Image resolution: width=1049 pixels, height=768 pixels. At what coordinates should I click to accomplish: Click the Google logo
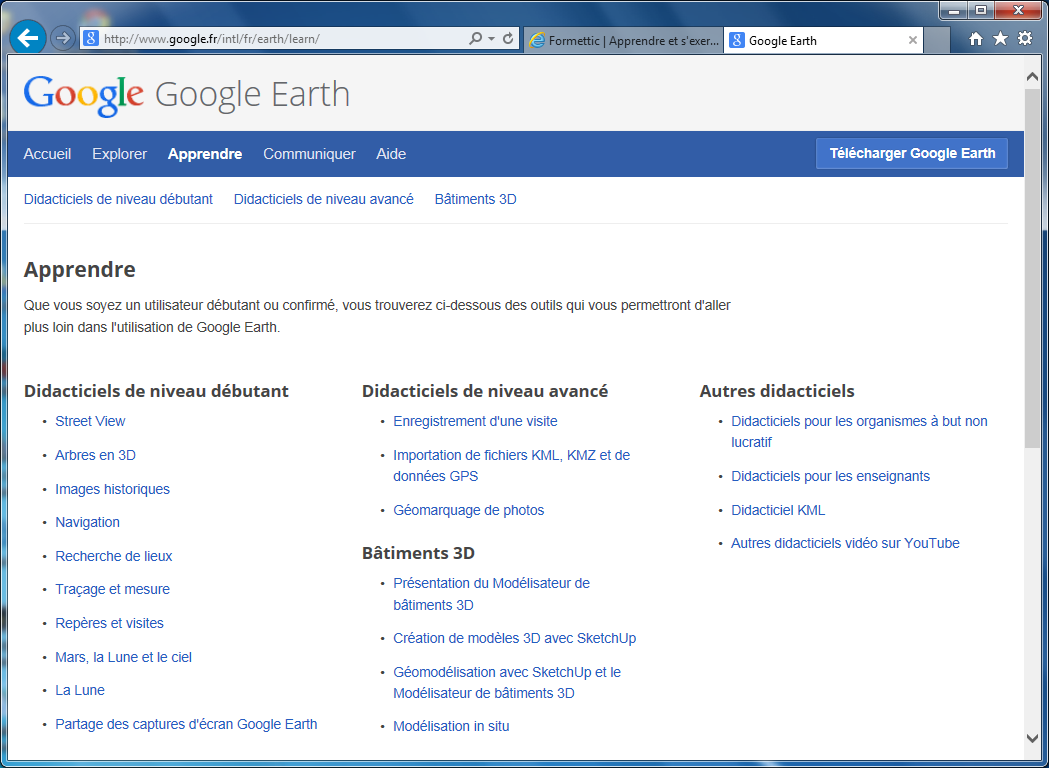84,95
